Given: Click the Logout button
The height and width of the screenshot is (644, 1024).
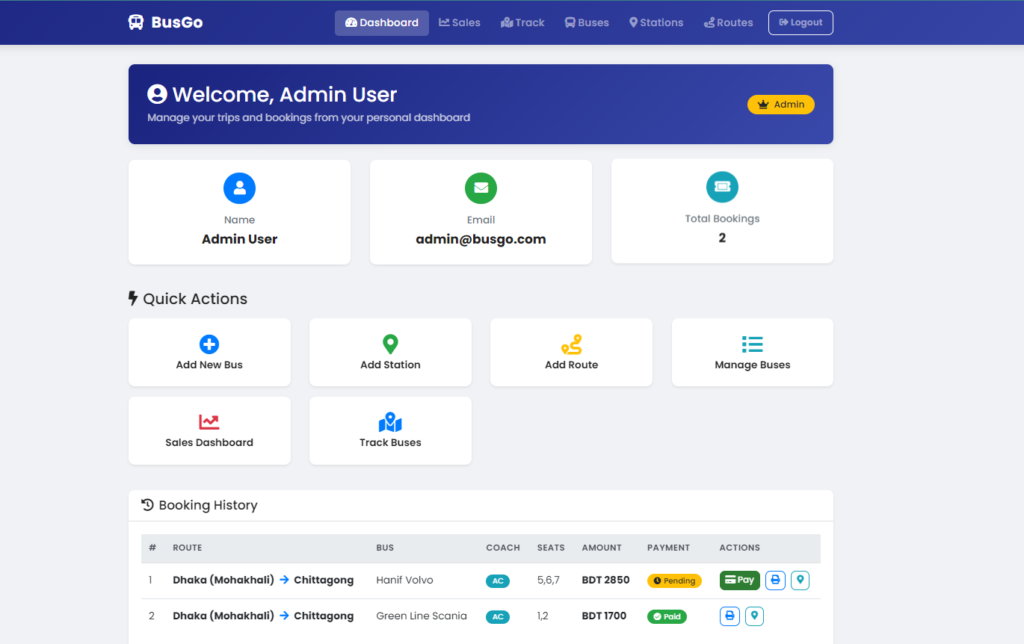Looking at the screenshot, I should point(800,22).
